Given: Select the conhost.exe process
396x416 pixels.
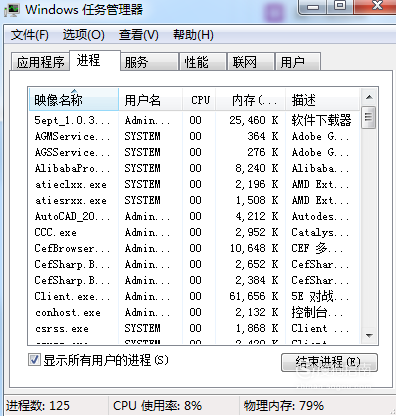Looking at the screenshot, I should 194,312.
